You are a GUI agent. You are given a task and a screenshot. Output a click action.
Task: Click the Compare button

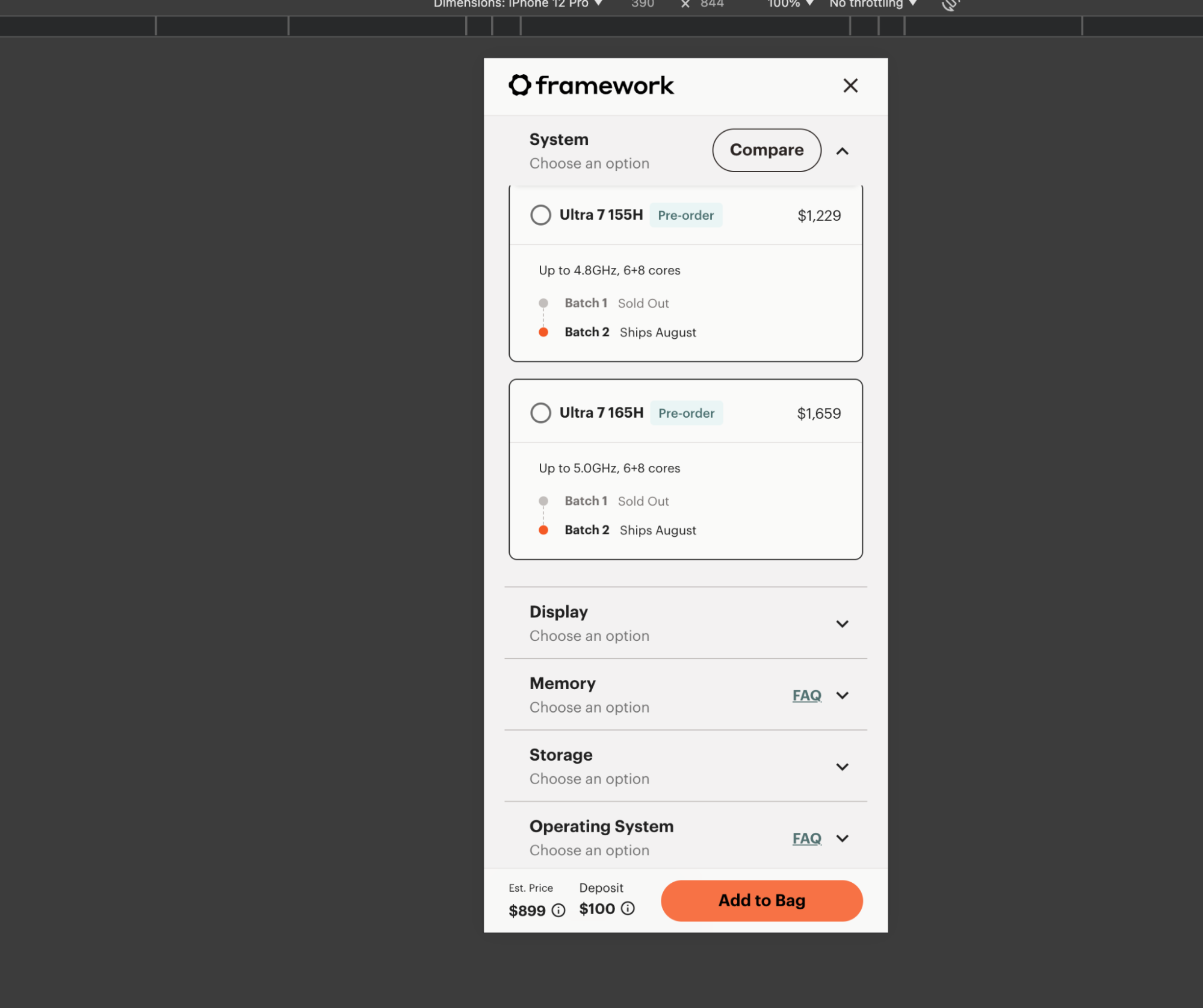pos(766,150)
